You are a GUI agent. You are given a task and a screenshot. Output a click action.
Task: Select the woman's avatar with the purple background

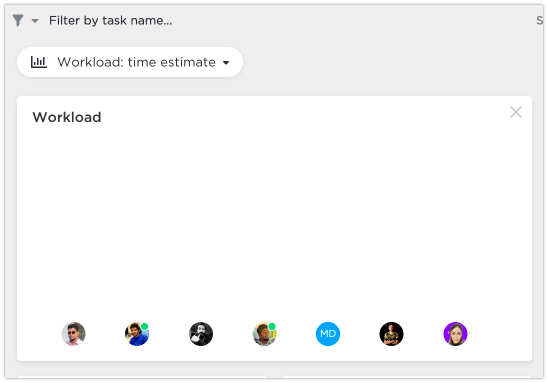pos(455,334)
